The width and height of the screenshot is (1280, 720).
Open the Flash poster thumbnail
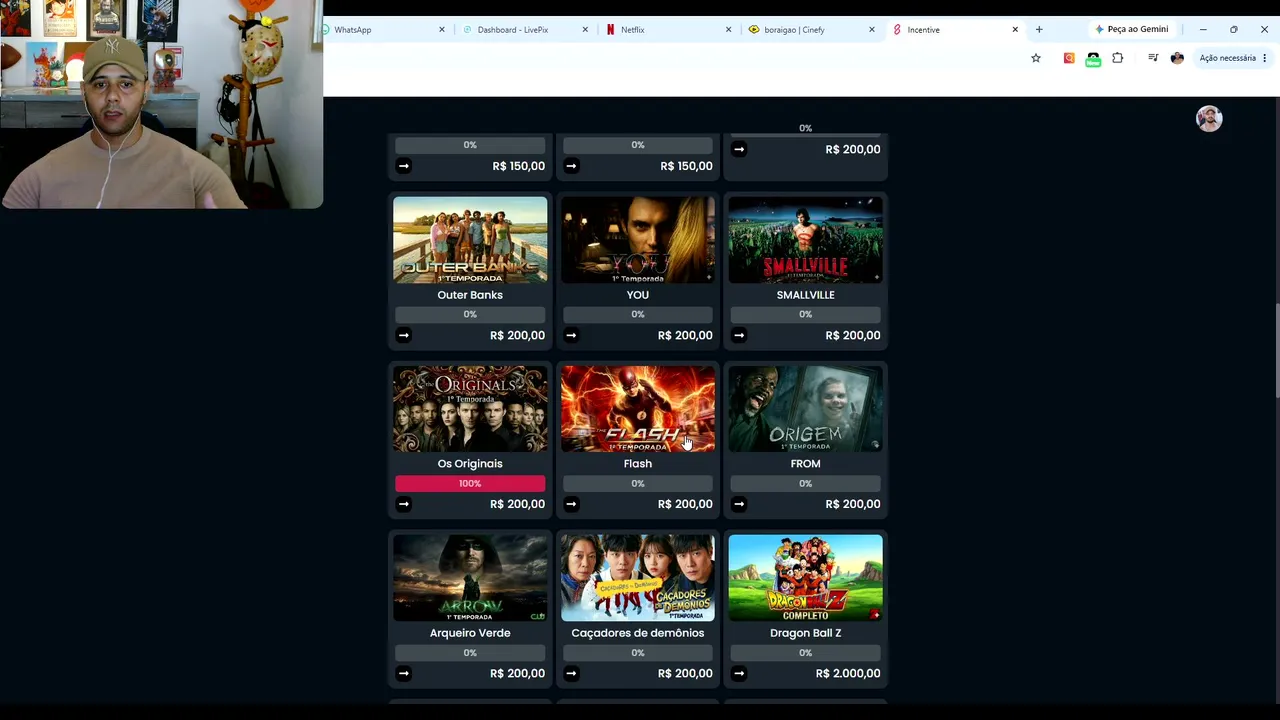tap(638, 409)
